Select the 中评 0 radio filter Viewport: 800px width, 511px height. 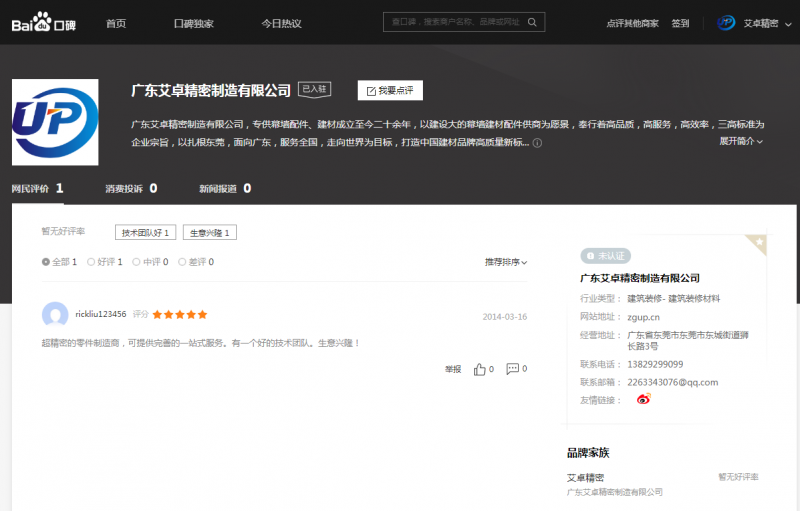click(150, 262)
